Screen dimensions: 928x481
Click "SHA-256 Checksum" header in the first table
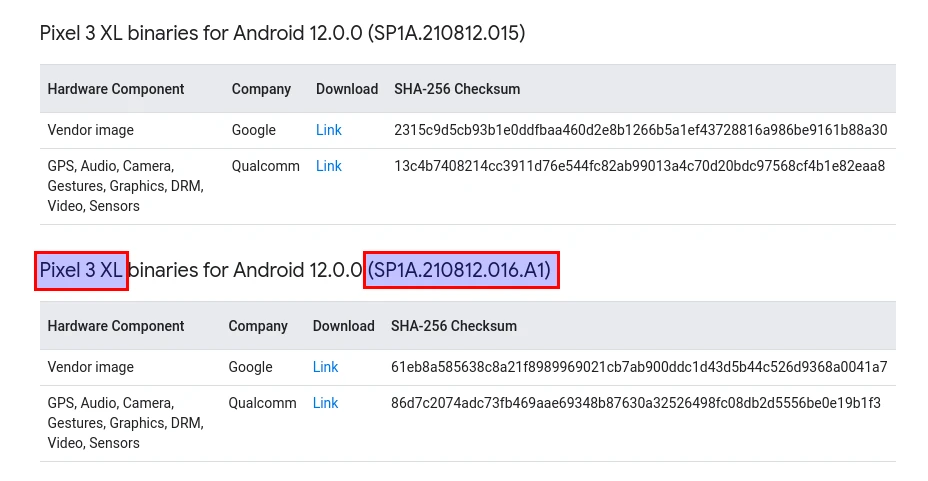[x=457, y=89]
